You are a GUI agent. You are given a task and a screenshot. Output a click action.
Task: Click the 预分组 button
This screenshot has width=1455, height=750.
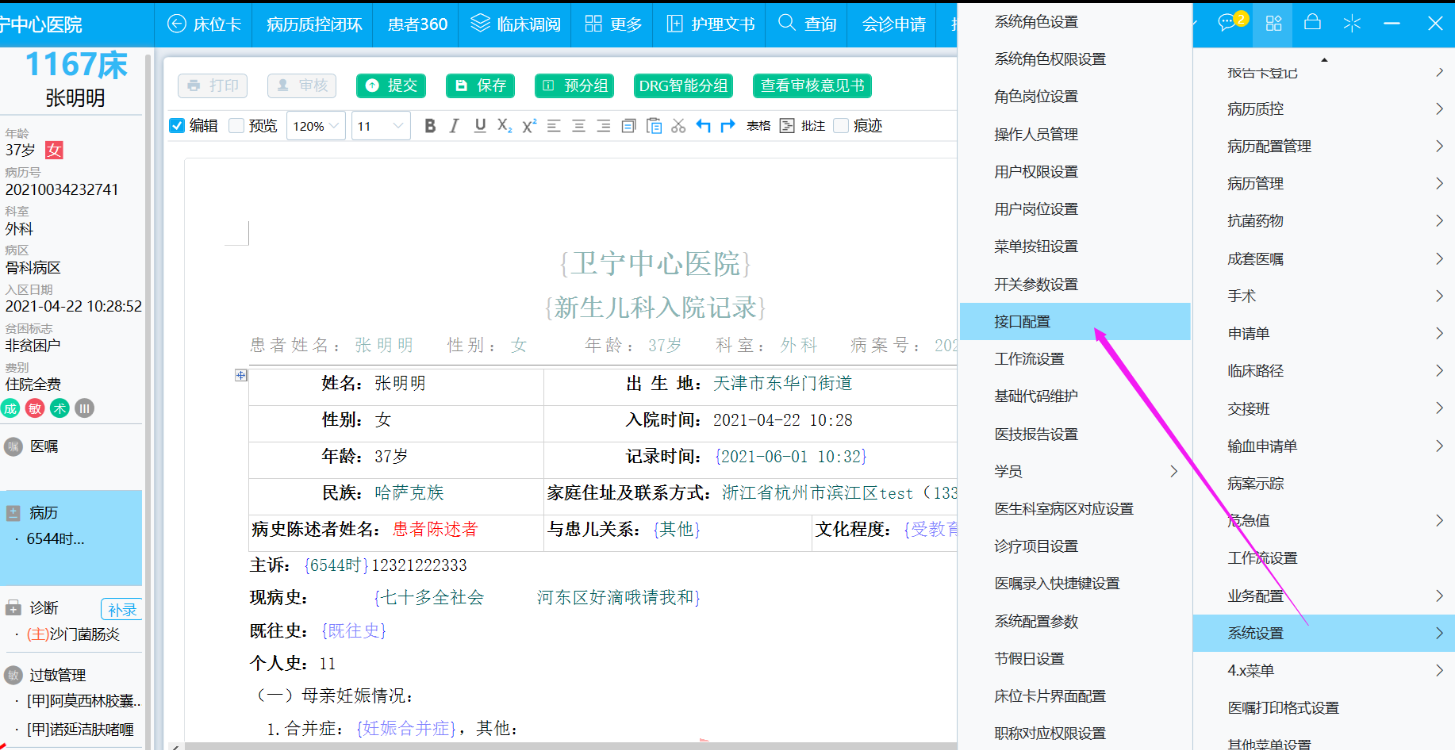point(574,86)
